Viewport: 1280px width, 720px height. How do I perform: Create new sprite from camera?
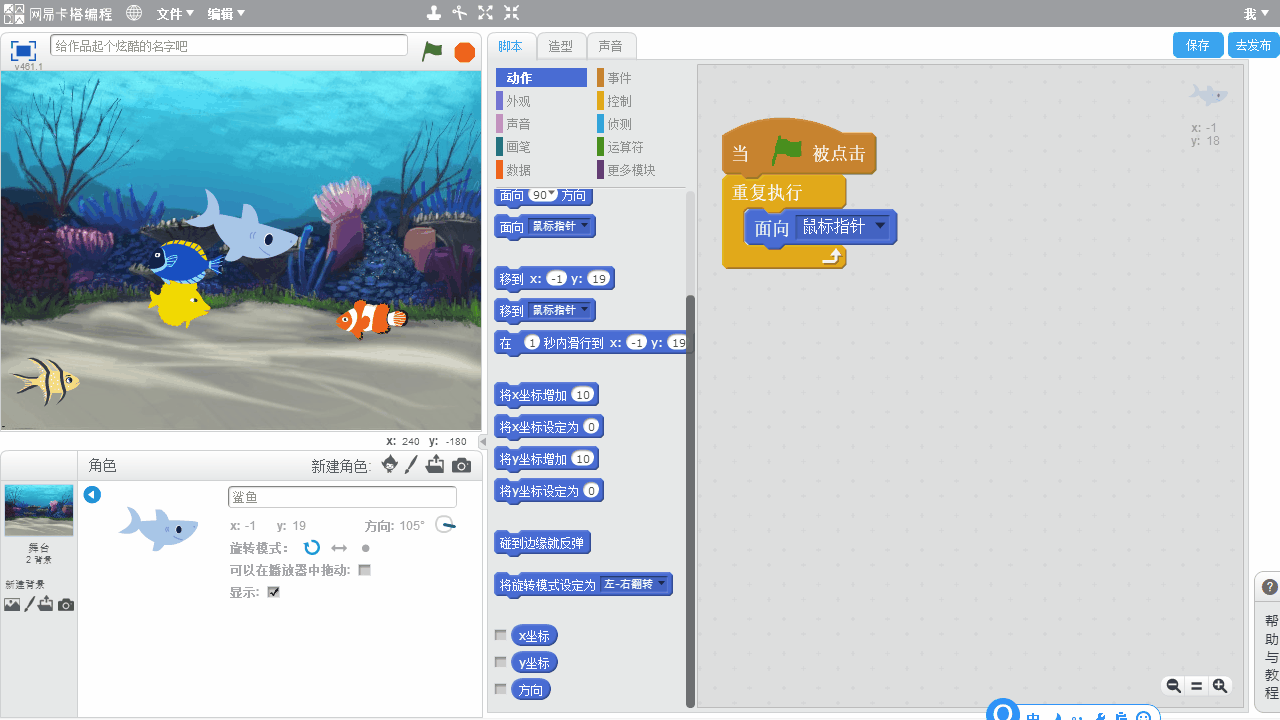461,465
